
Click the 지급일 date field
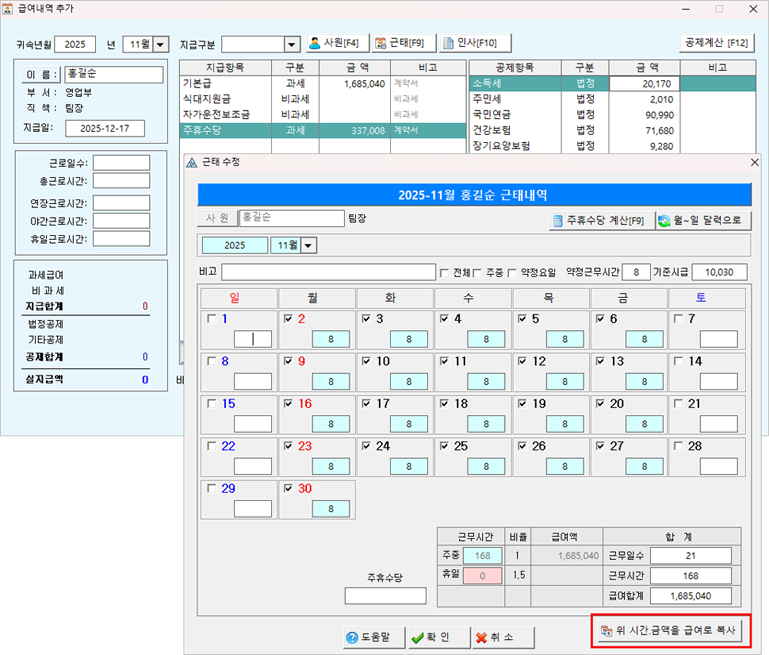click(105, 128)
